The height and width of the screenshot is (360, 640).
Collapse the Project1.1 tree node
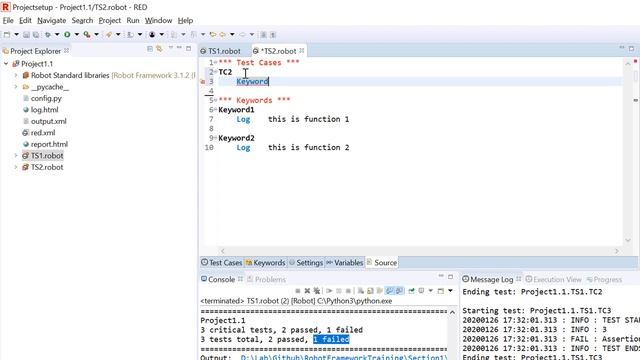click(6, 64)
